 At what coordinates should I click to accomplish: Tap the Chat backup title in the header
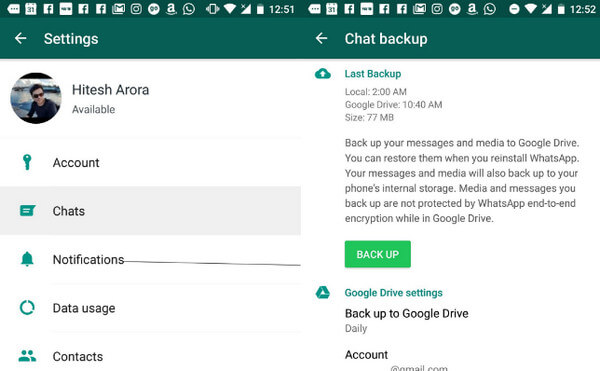(x=386, y=39)
